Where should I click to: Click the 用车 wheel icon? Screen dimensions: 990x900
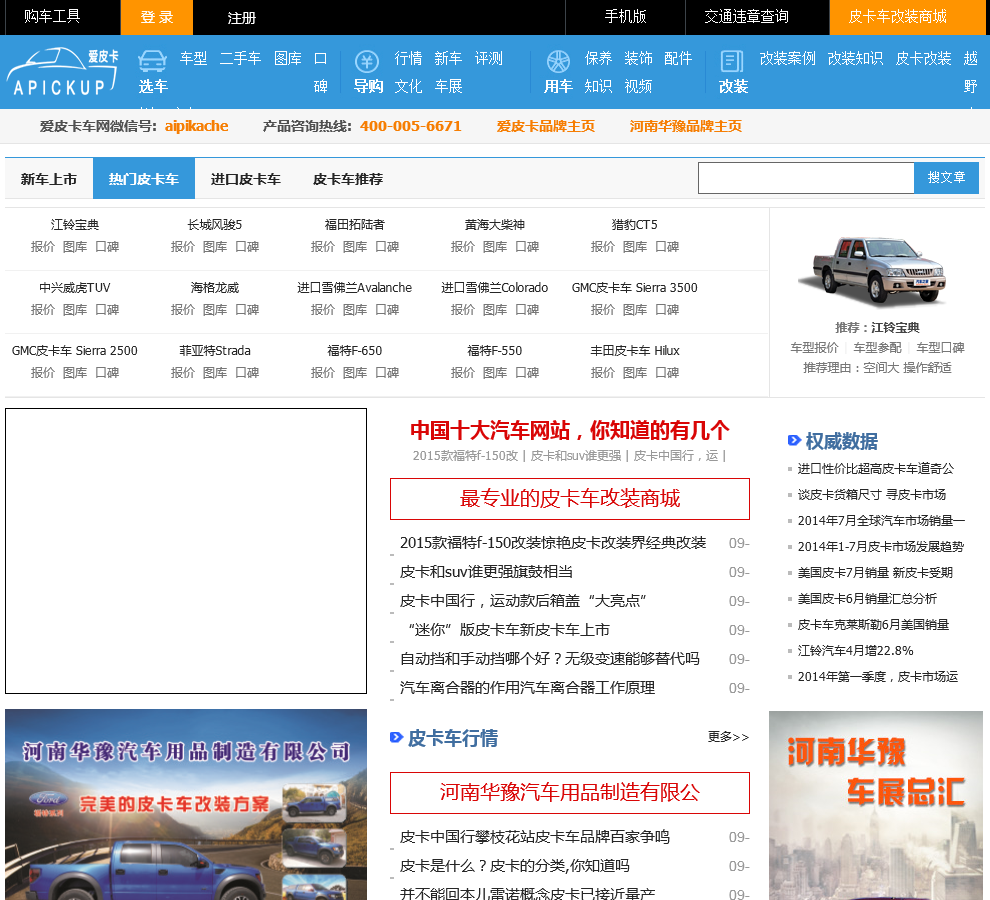(558, 61)
